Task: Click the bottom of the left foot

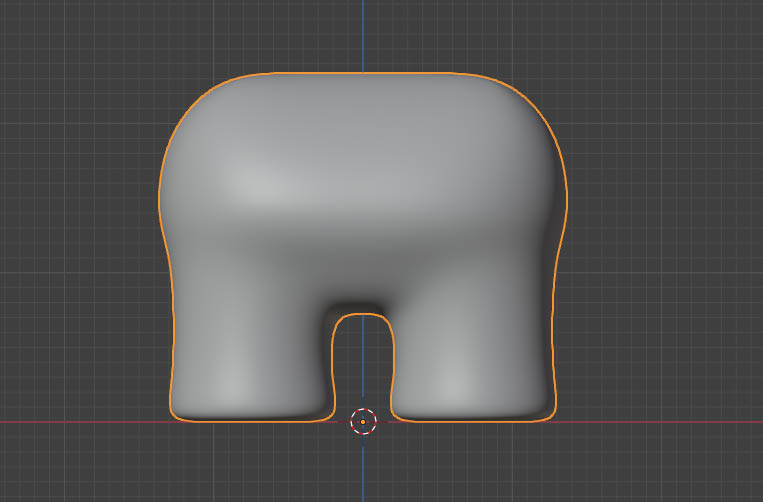Action: pos(250,412)
